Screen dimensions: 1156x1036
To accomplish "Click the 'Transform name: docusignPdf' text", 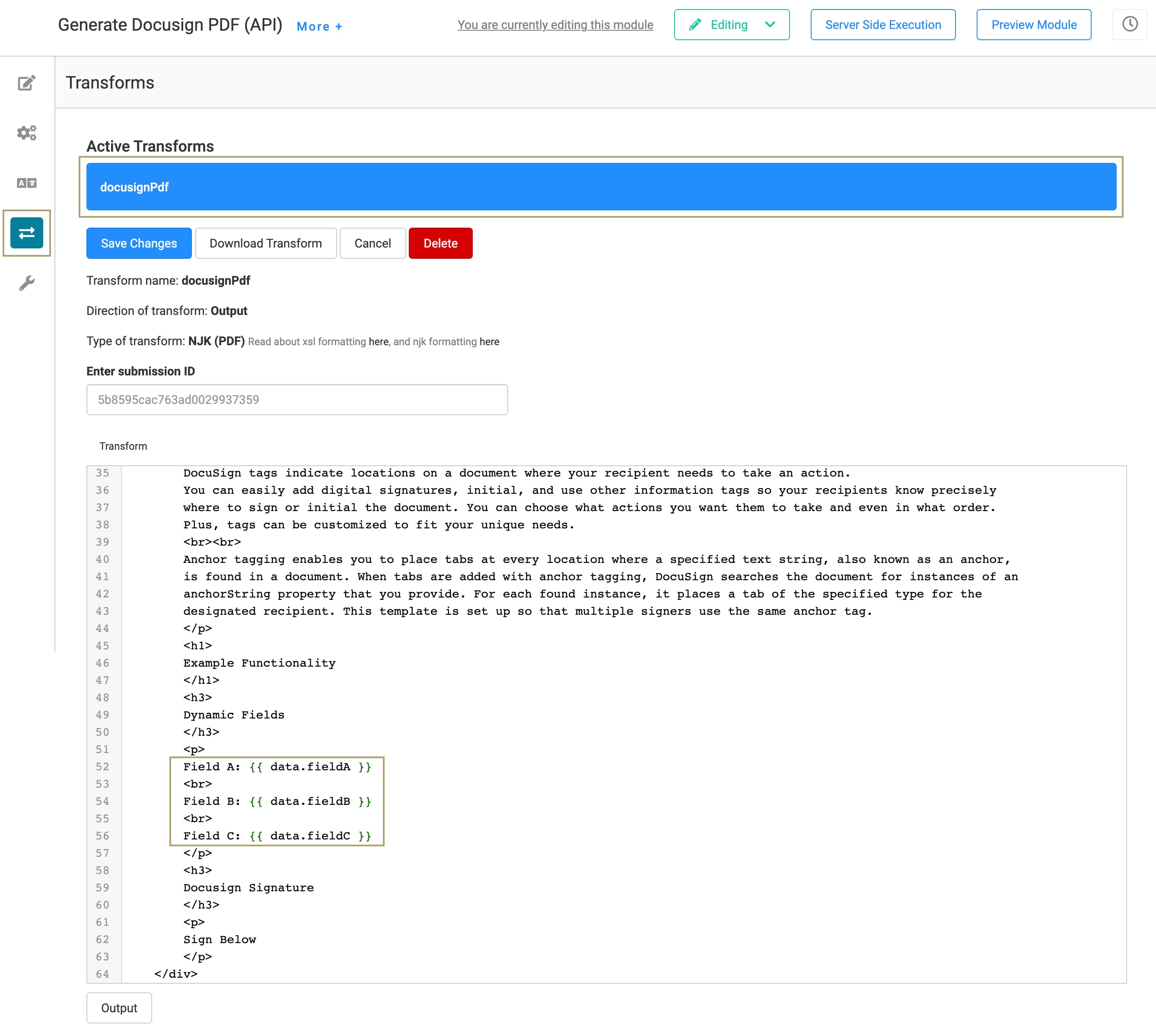I will click(x=168, y=281).
